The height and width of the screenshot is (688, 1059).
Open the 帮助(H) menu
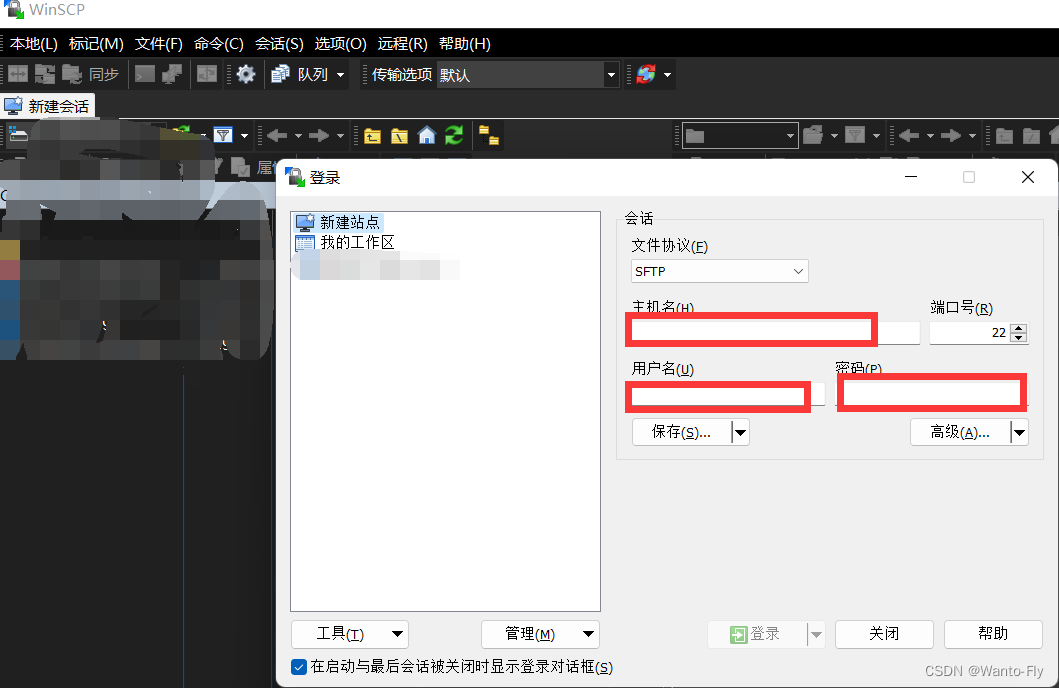[465, 44]
